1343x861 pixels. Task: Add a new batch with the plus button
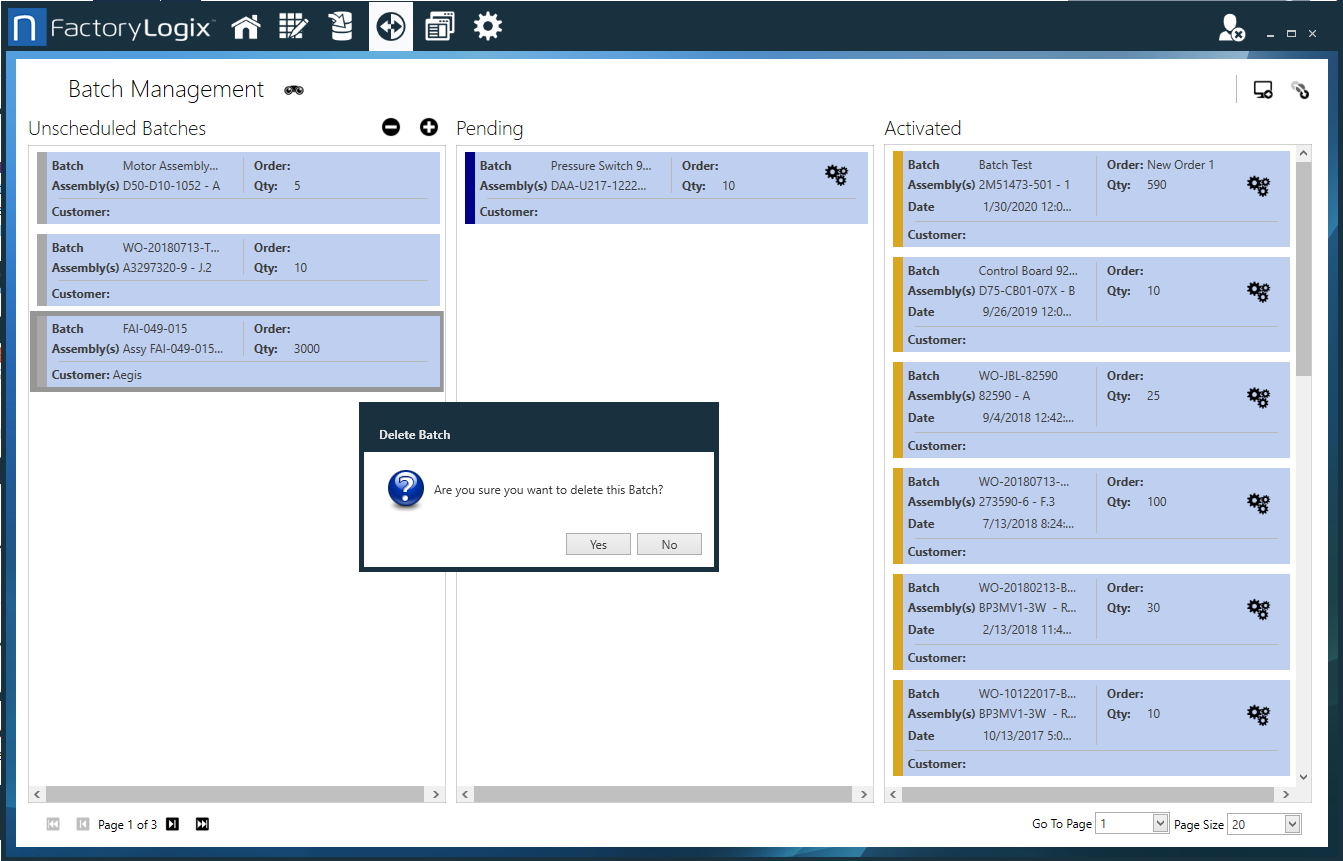pyautogui.click(x=429, y=127)
